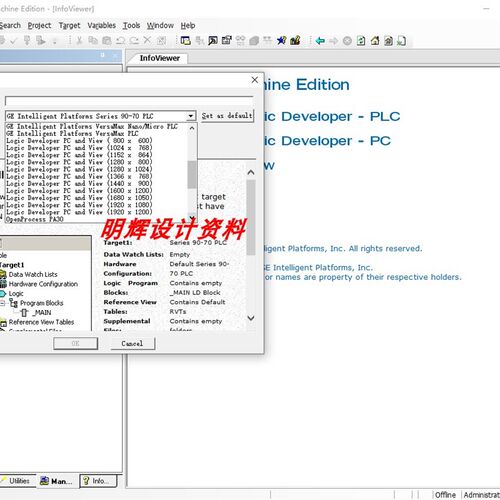
Task: Click the last page icon in toolbar
Action: coord(402,41)
